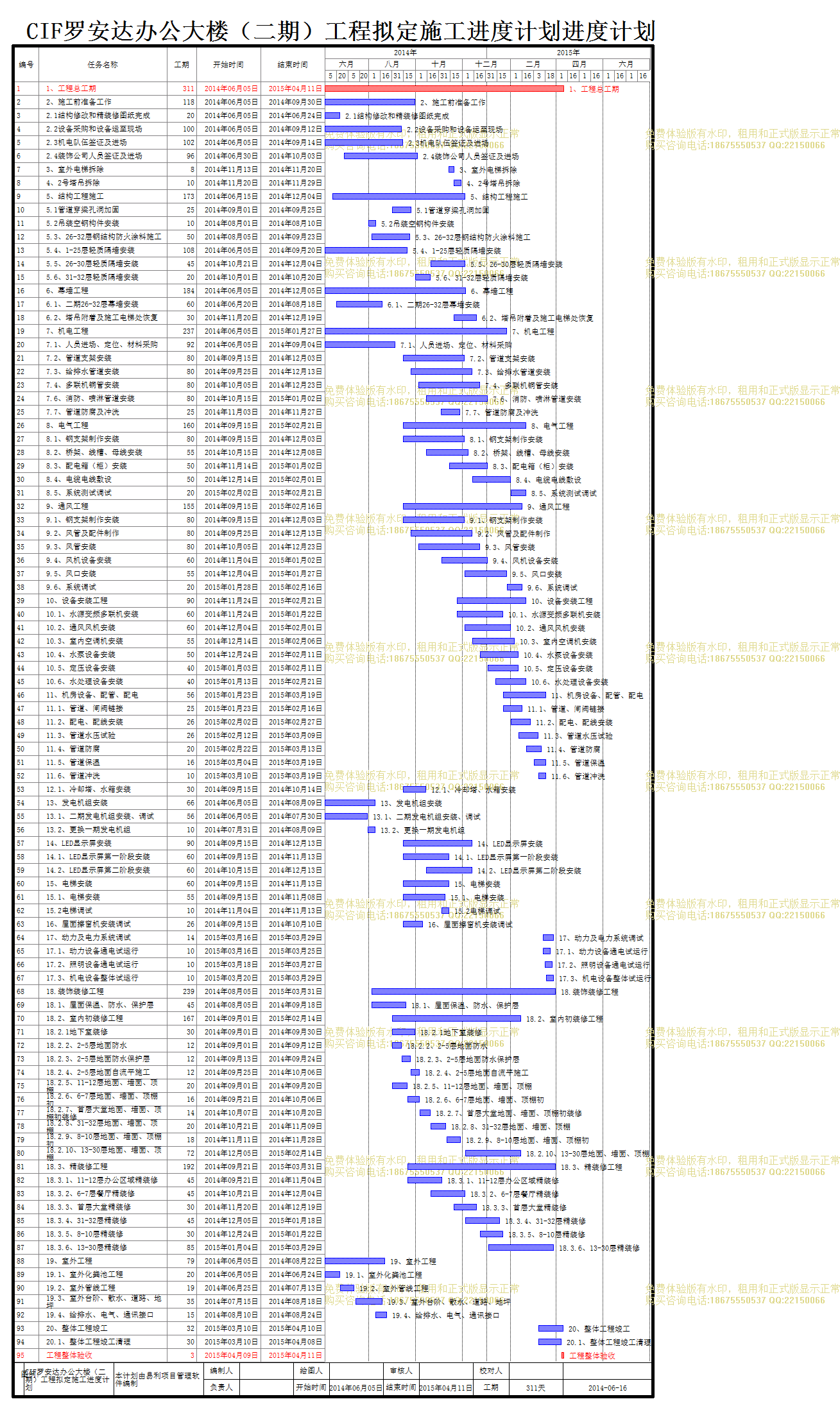Click task name cell 18.2、室内初装修工程
Viewport: 840px width, 1415px height.
point(103,1018)
